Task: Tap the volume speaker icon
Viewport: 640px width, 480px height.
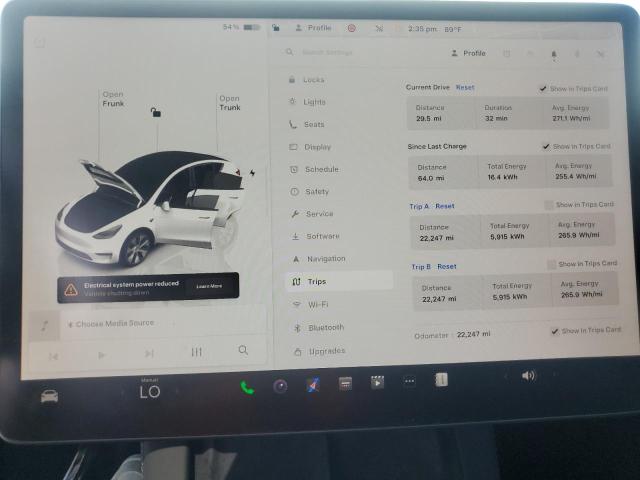Action: click(528, 376)
